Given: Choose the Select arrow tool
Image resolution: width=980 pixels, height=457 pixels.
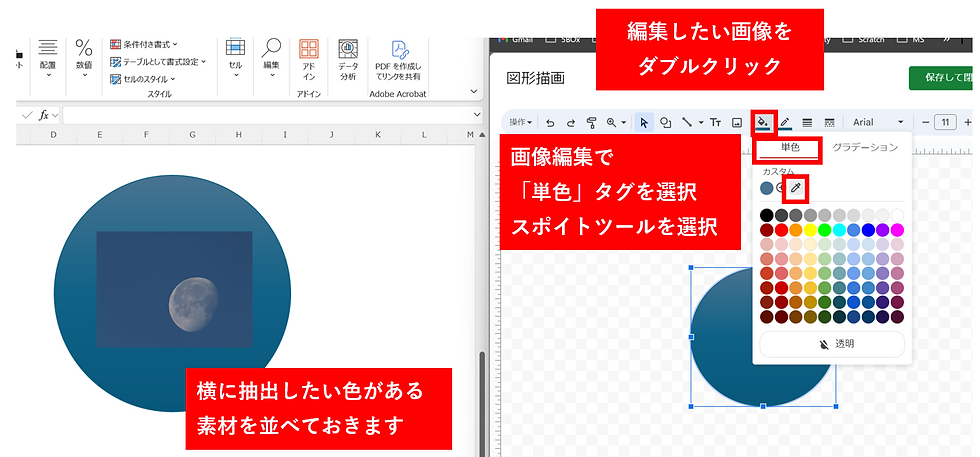Looking at the screenshot, I should coord(644,123).
